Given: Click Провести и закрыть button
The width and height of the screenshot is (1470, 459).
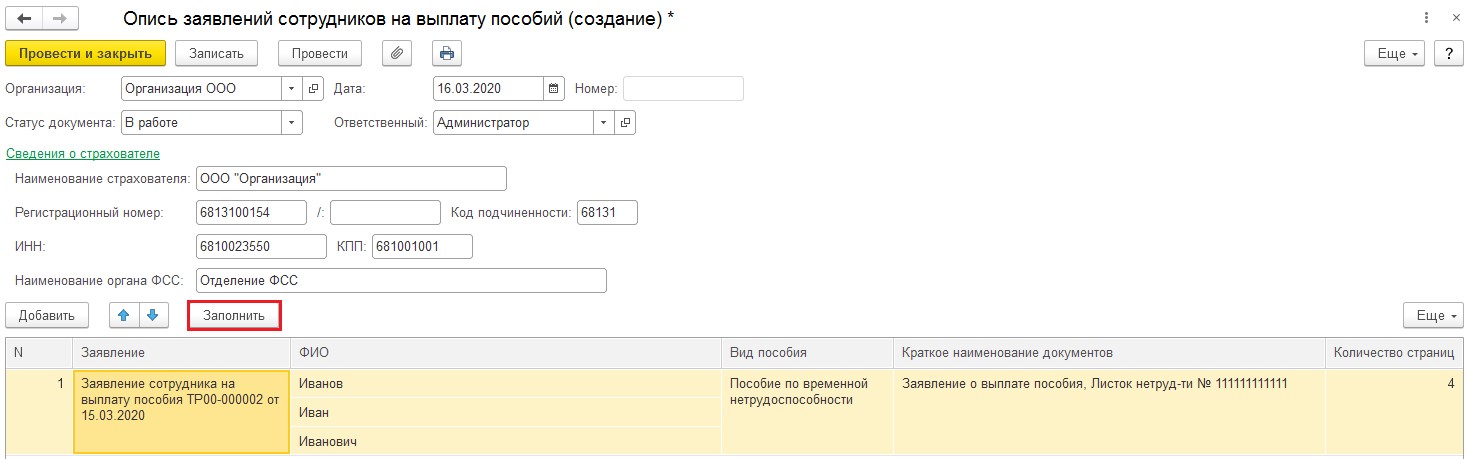Looking at the screenshot, I should (x=85, y=53).
